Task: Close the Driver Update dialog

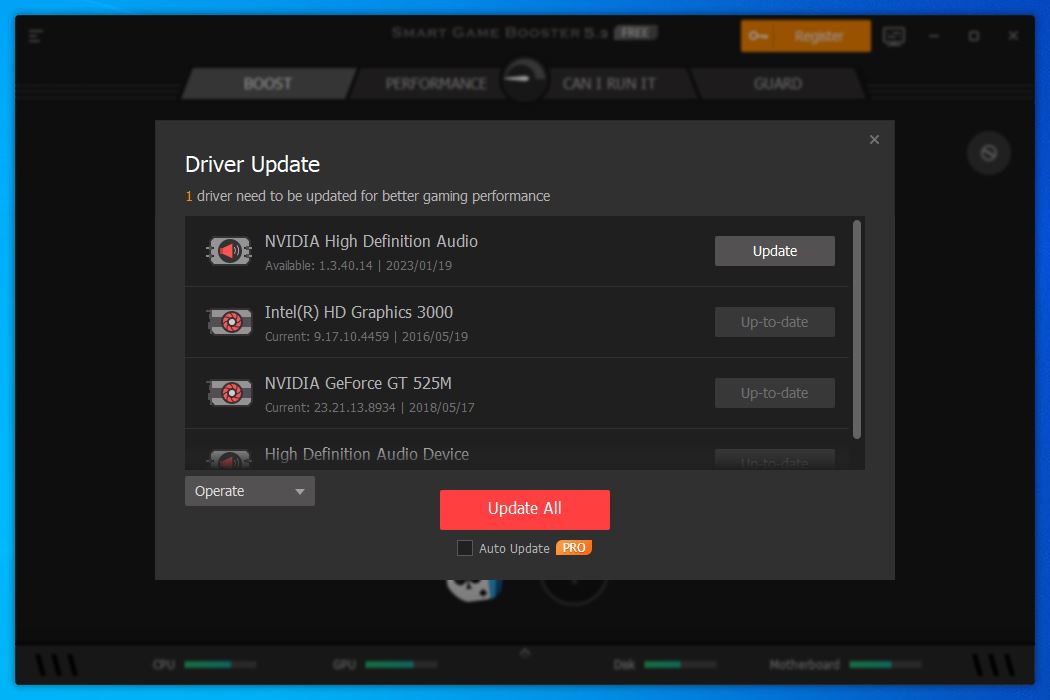Action: [x=874, y=139]
